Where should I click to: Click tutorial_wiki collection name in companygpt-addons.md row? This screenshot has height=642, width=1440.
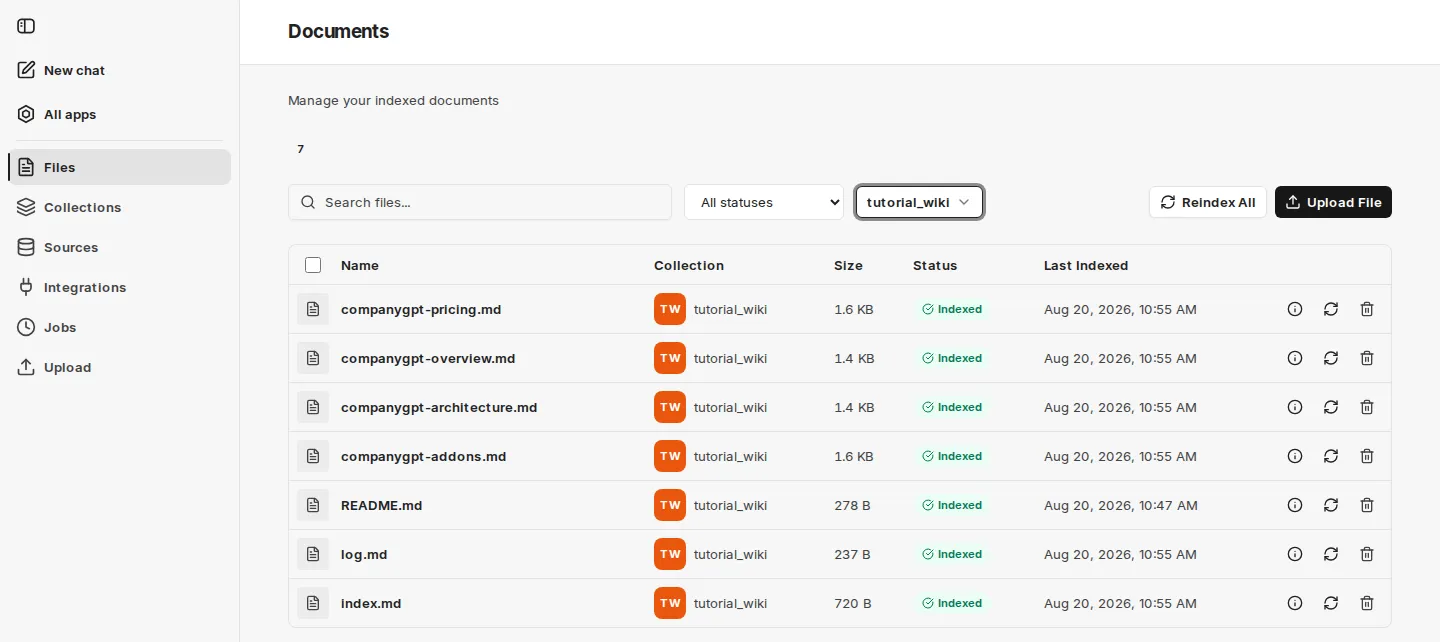[x=730, y=456]
